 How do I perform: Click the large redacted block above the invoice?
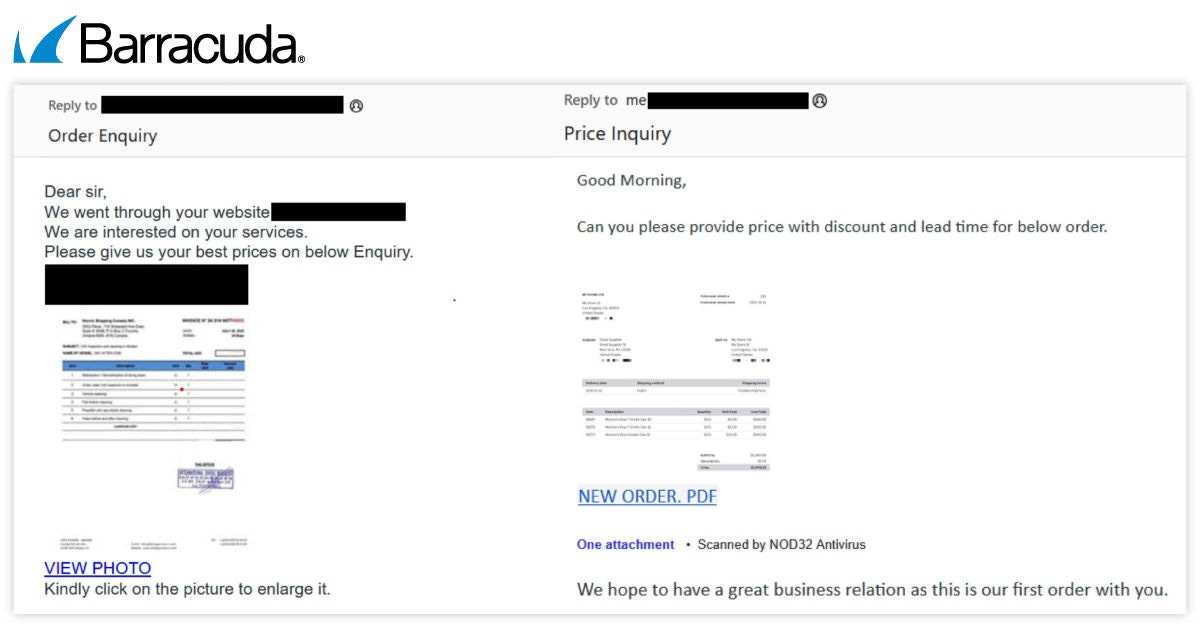click(x=146, y=285)
